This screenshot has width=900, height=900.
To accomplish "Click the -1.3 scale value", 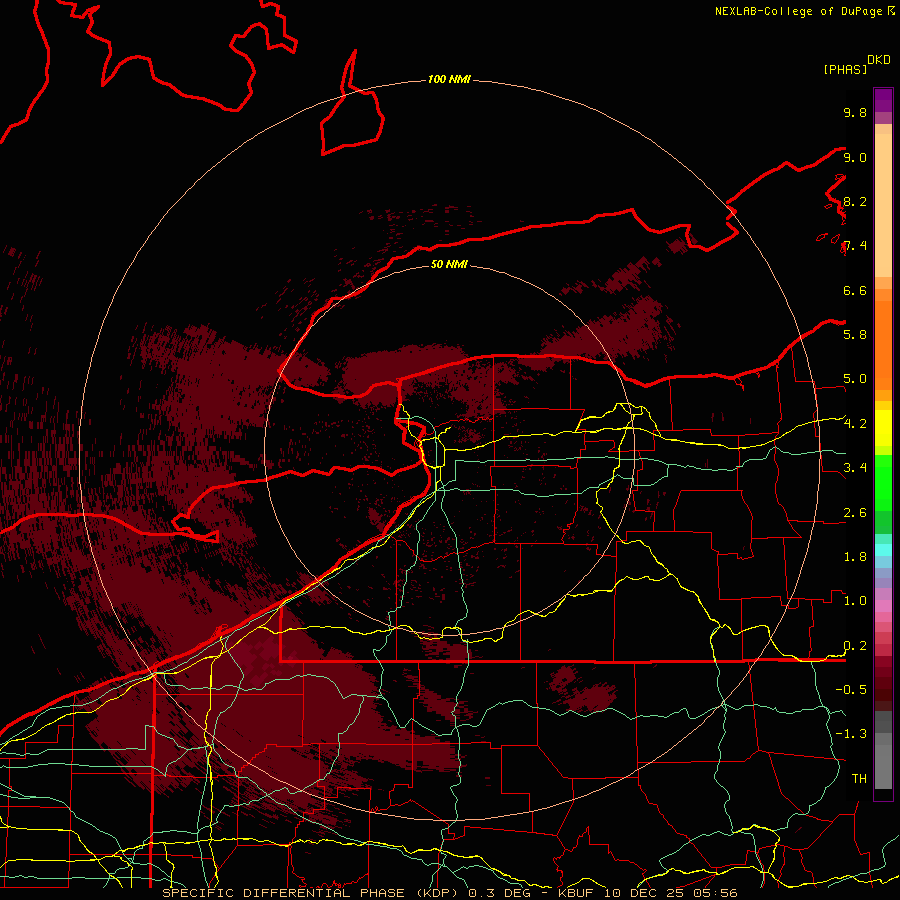I will coord(851,734).
